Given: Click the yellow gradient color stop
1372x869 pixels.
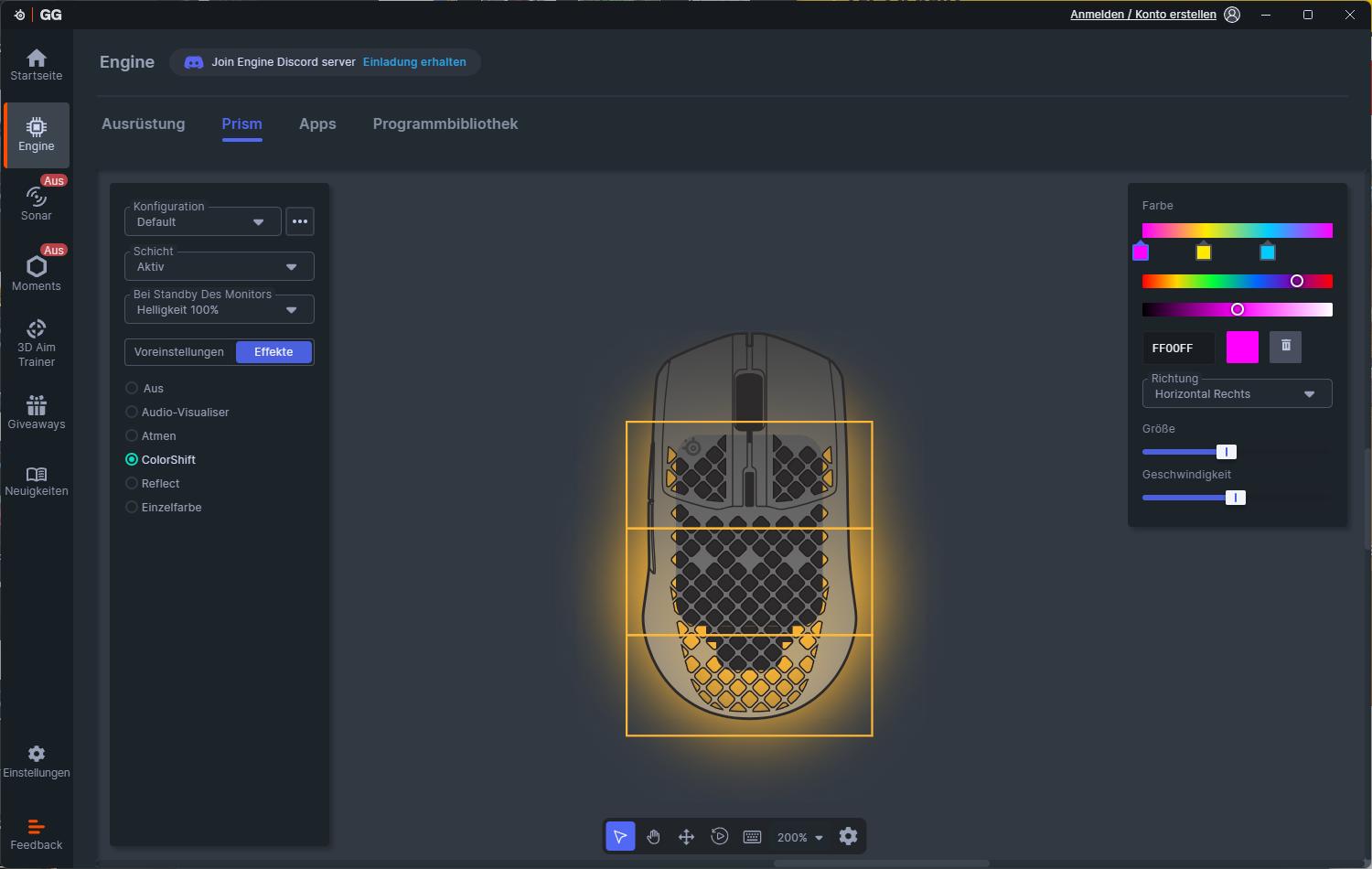Looking at the screenshot, I should [1204, 252].
